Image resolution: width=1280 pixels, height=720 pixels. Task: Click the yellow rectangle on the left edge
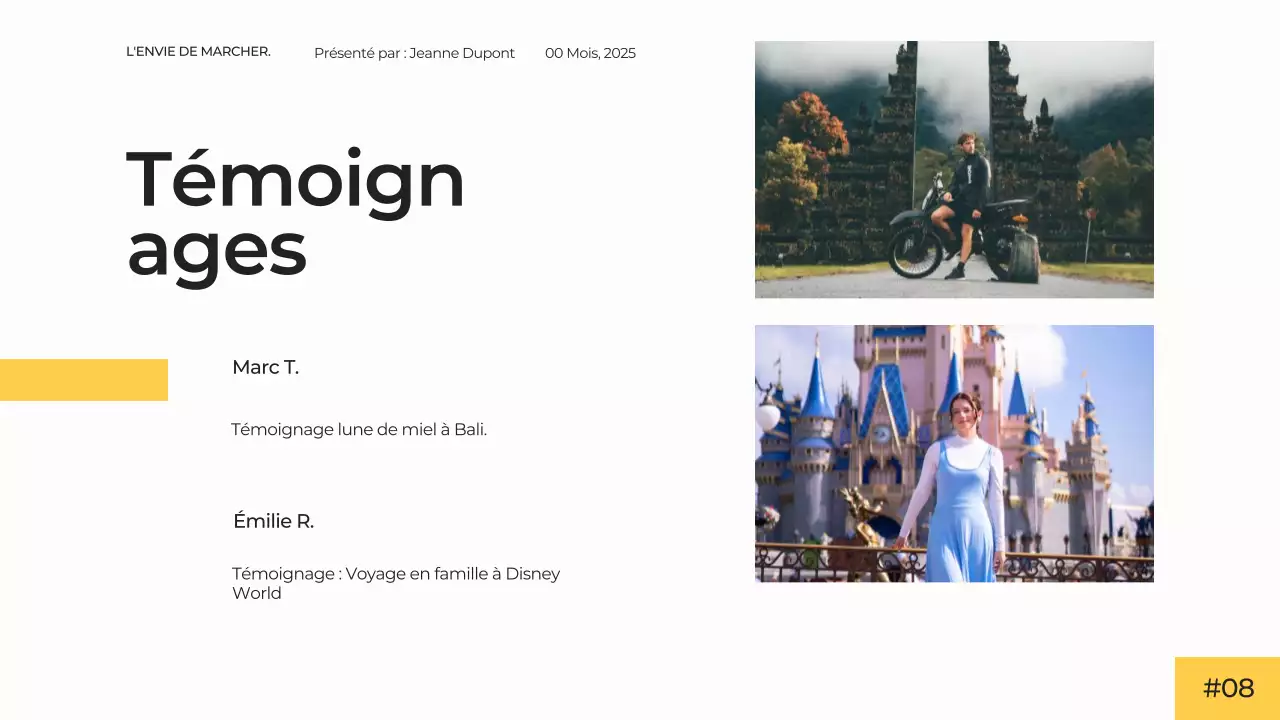(84, 380)
